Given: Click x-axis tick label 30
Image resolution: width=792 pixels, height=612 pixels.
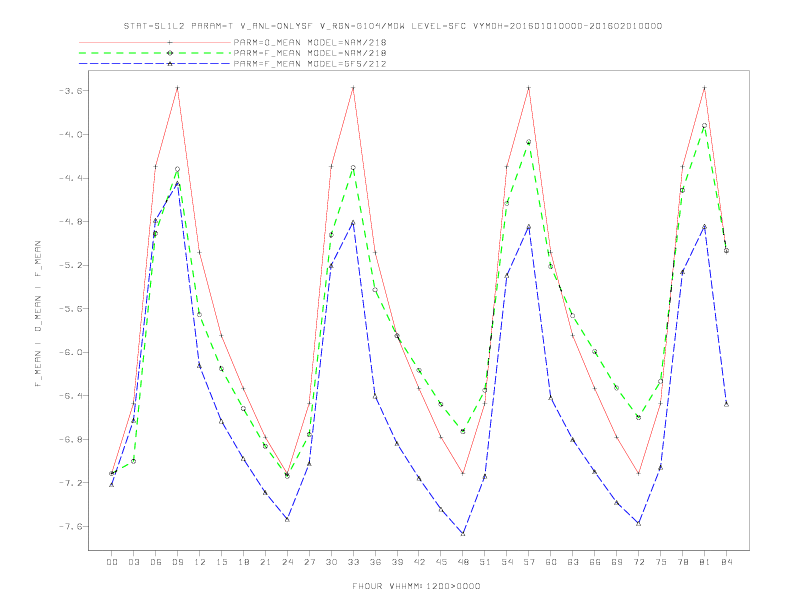Looking at the screenshot, I should (x=331, y=562).
